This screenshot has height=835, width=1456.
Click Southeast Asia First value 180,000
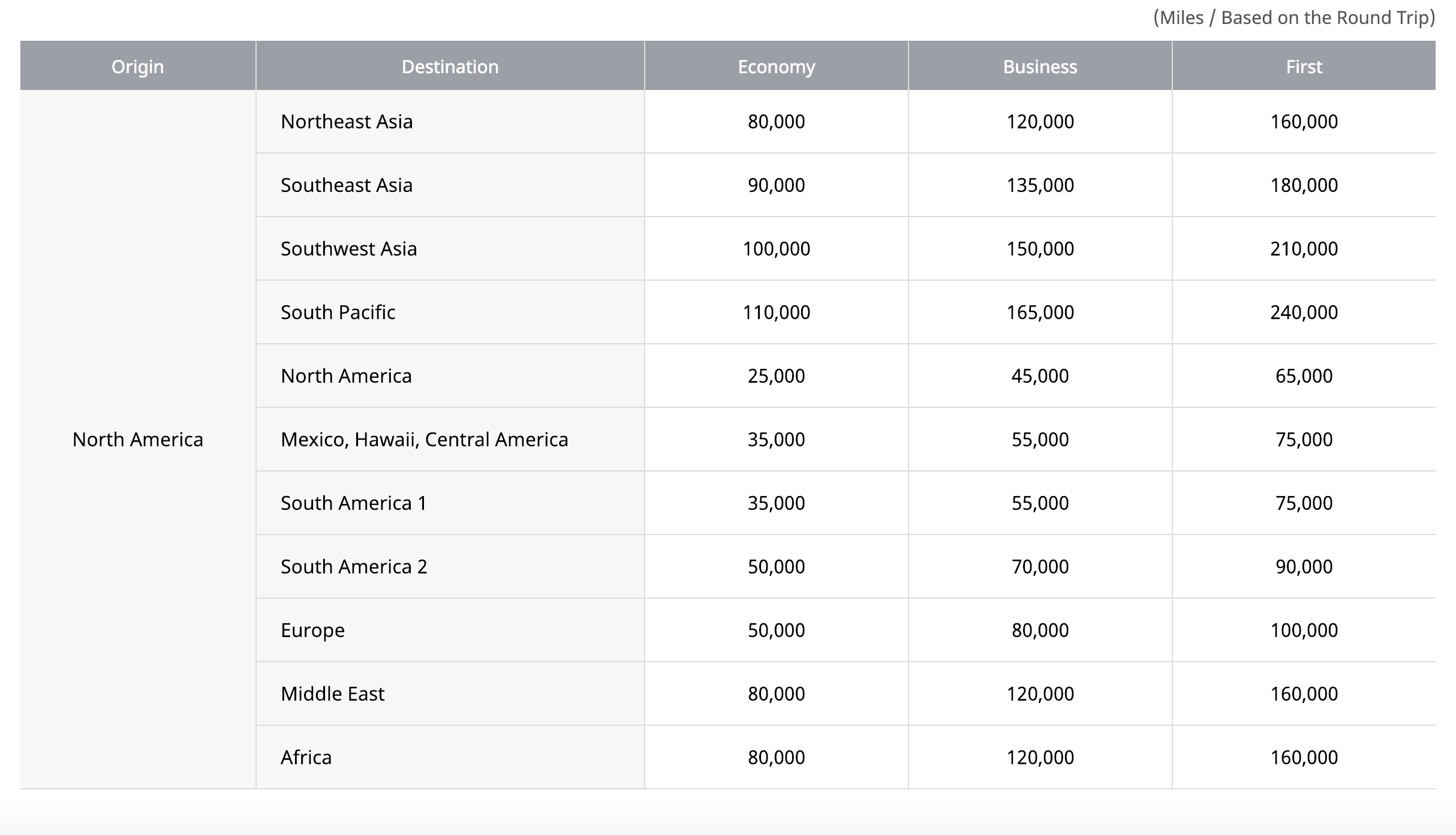(1304, 185)
